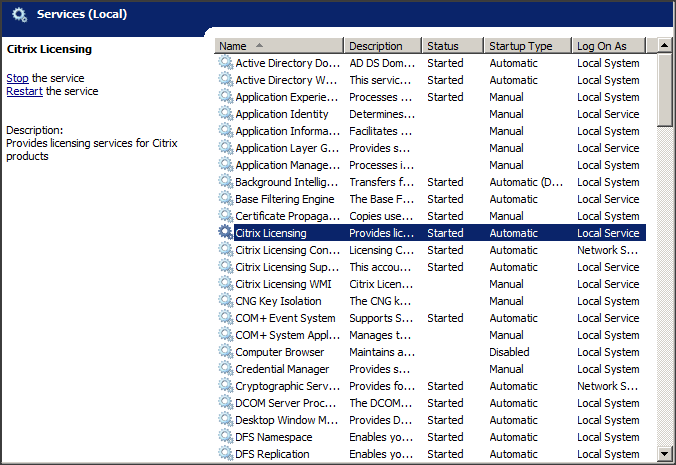This screenshot has height=465, width=676.
Task: Click gear icon next to Computer Browser
Action: pyautogui.click(x=225, y=352)
